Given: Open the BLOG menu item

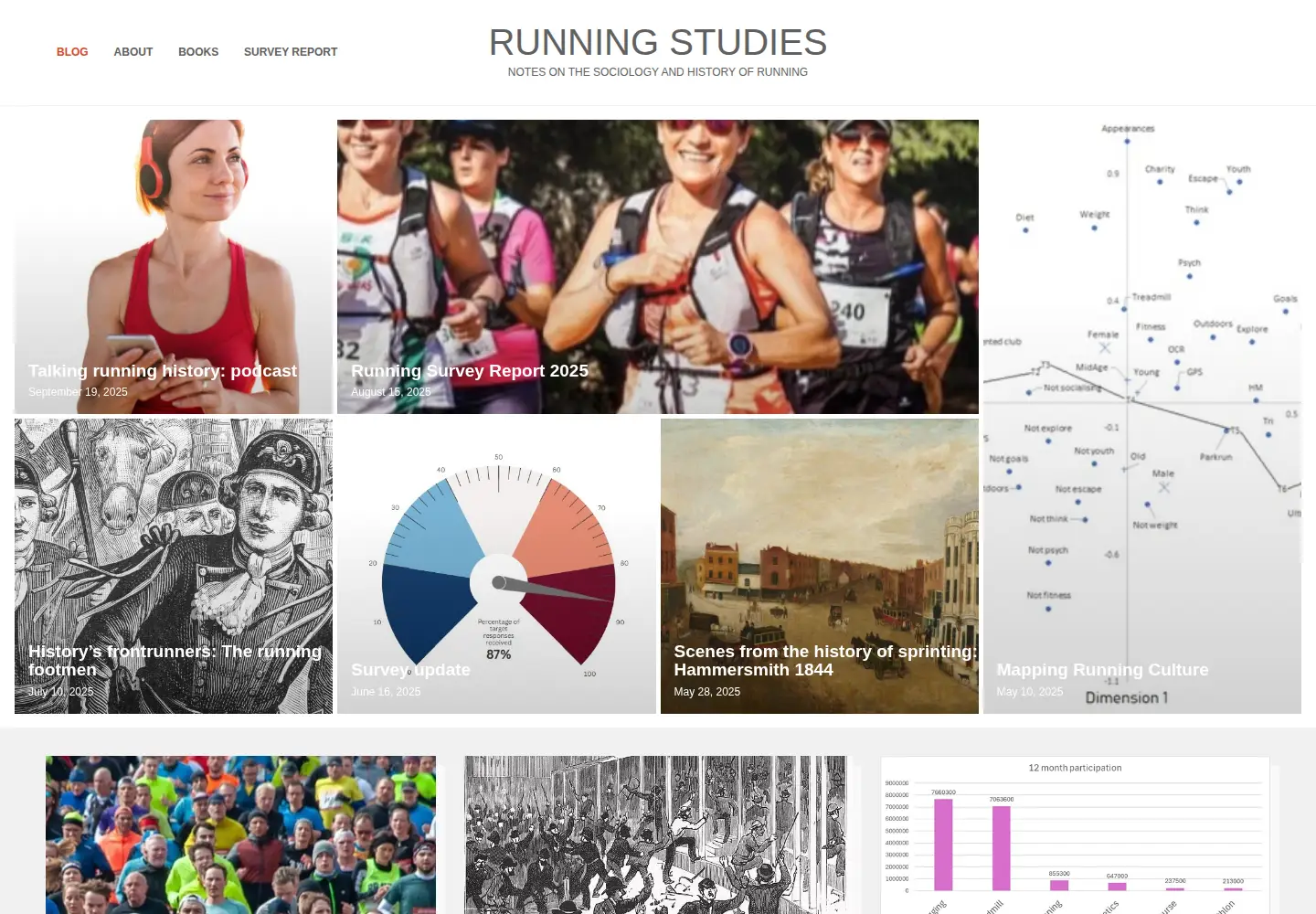Looking at the screenshot, I should coord(72,52).
